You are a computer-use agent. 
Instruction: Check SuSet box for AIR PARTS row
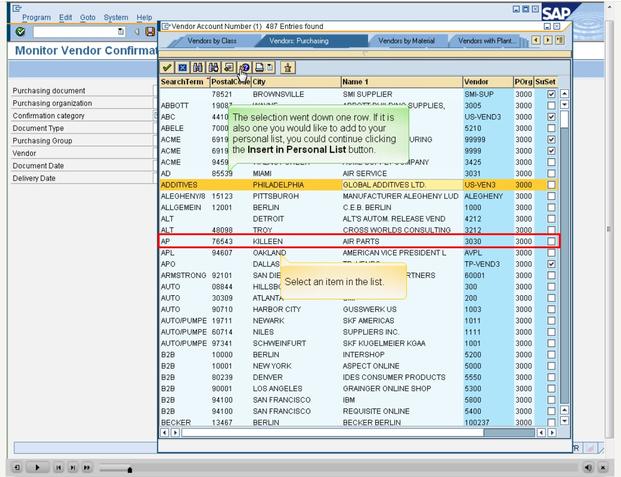pos(551,241)
